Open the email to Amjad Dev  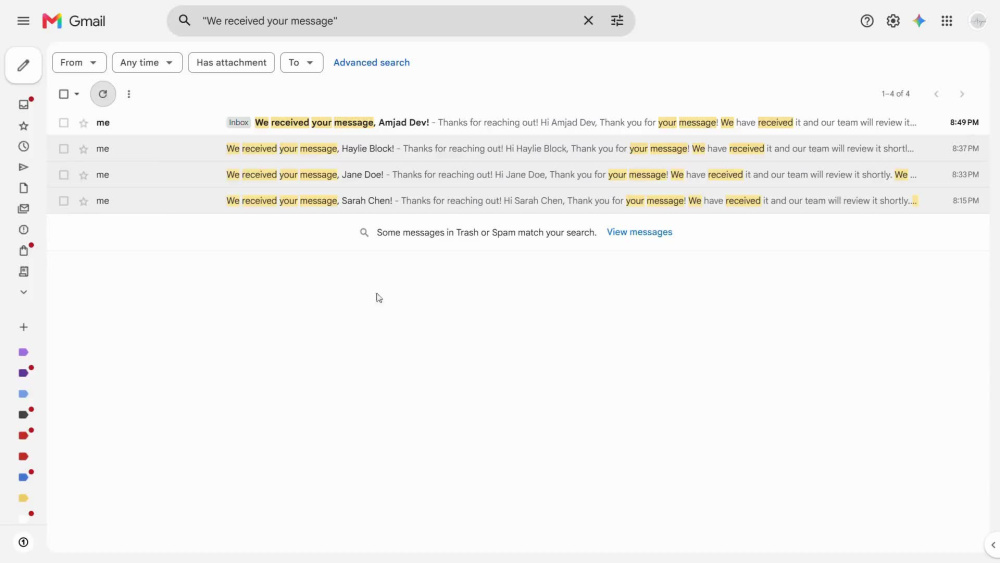click(x=518, y=122)
